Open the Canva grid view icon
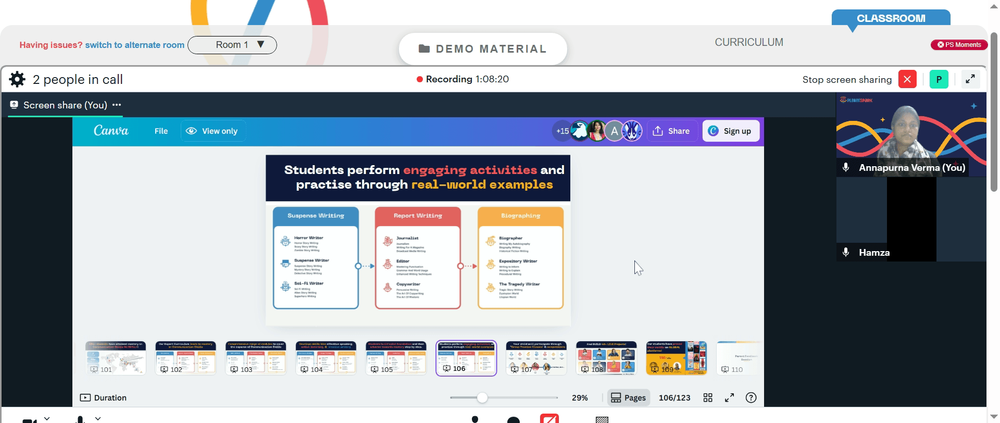 point(708,397)
